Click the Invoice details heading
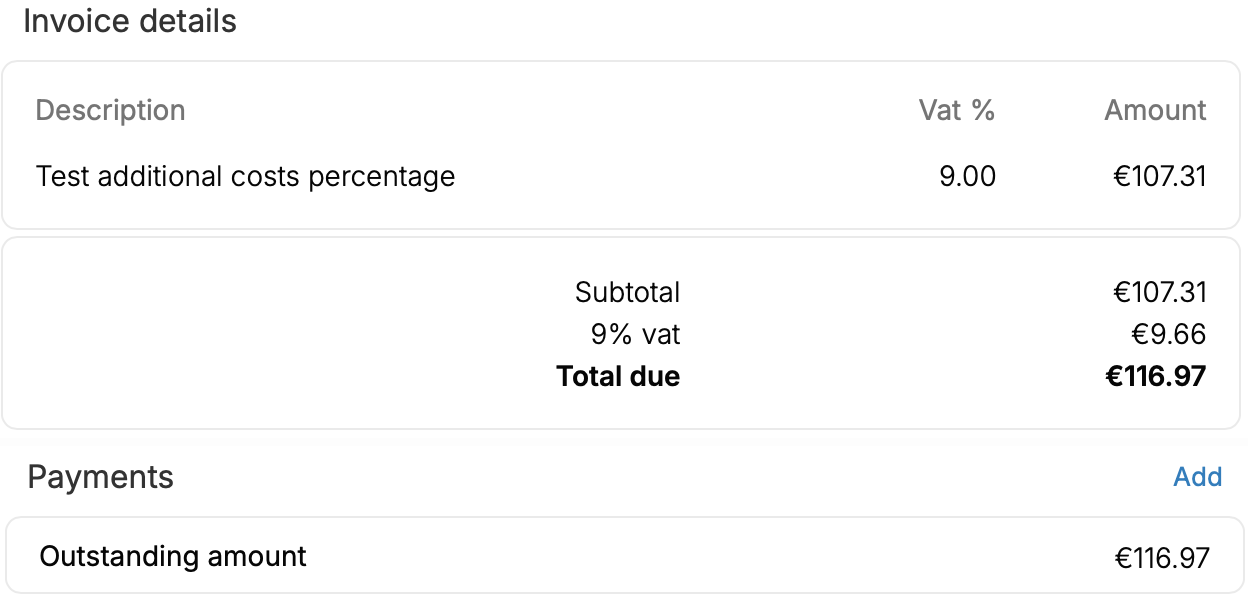1248x610 pixels. pos(130,21)
